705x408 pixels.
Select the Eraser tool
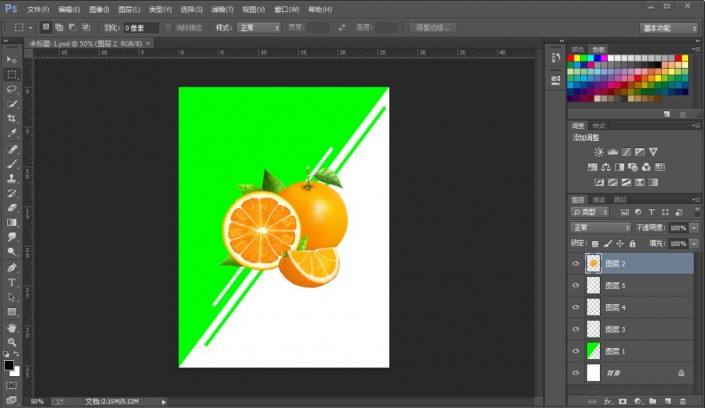click(12, 208)
